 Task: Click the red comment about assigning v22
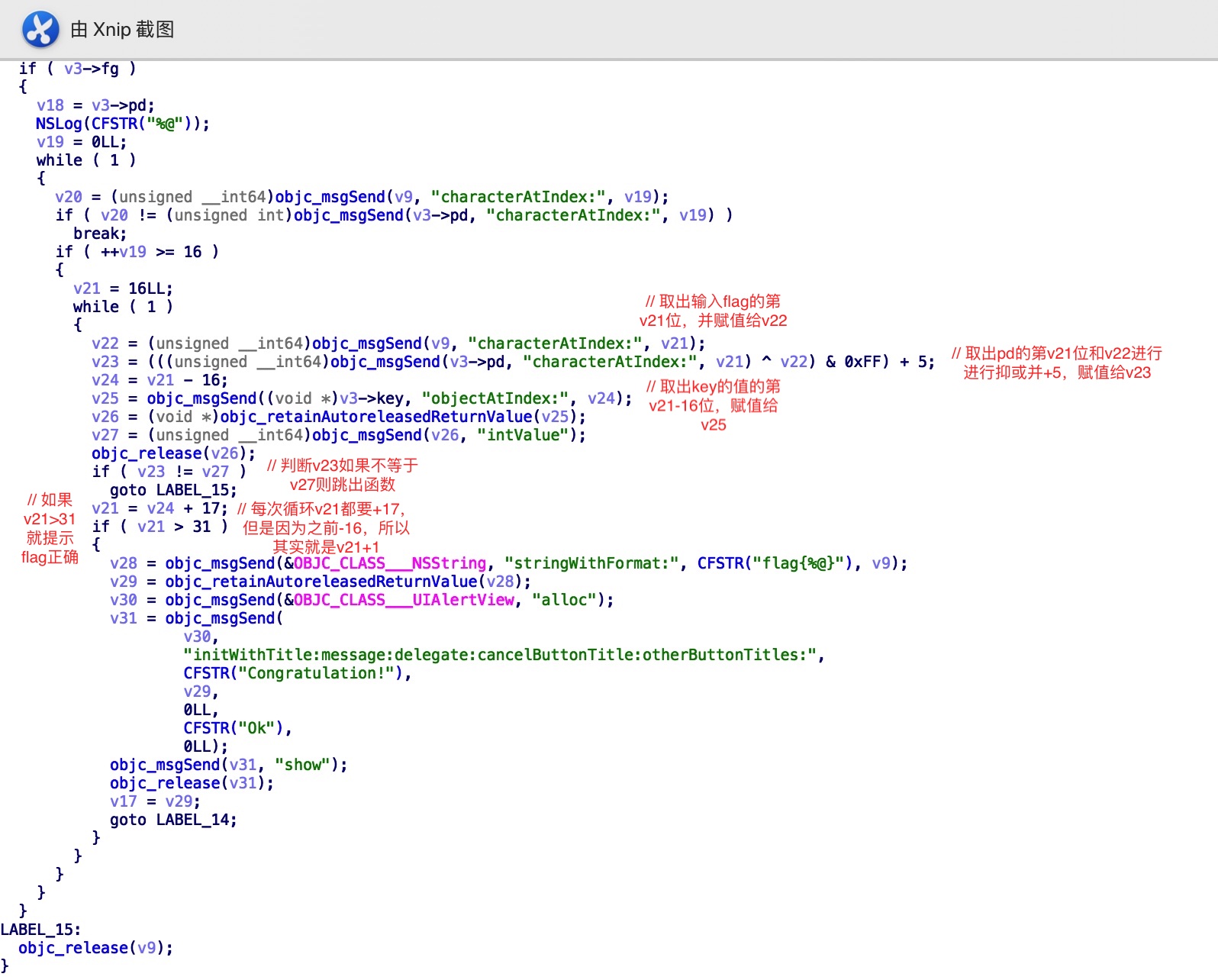(x=713, y=311)
